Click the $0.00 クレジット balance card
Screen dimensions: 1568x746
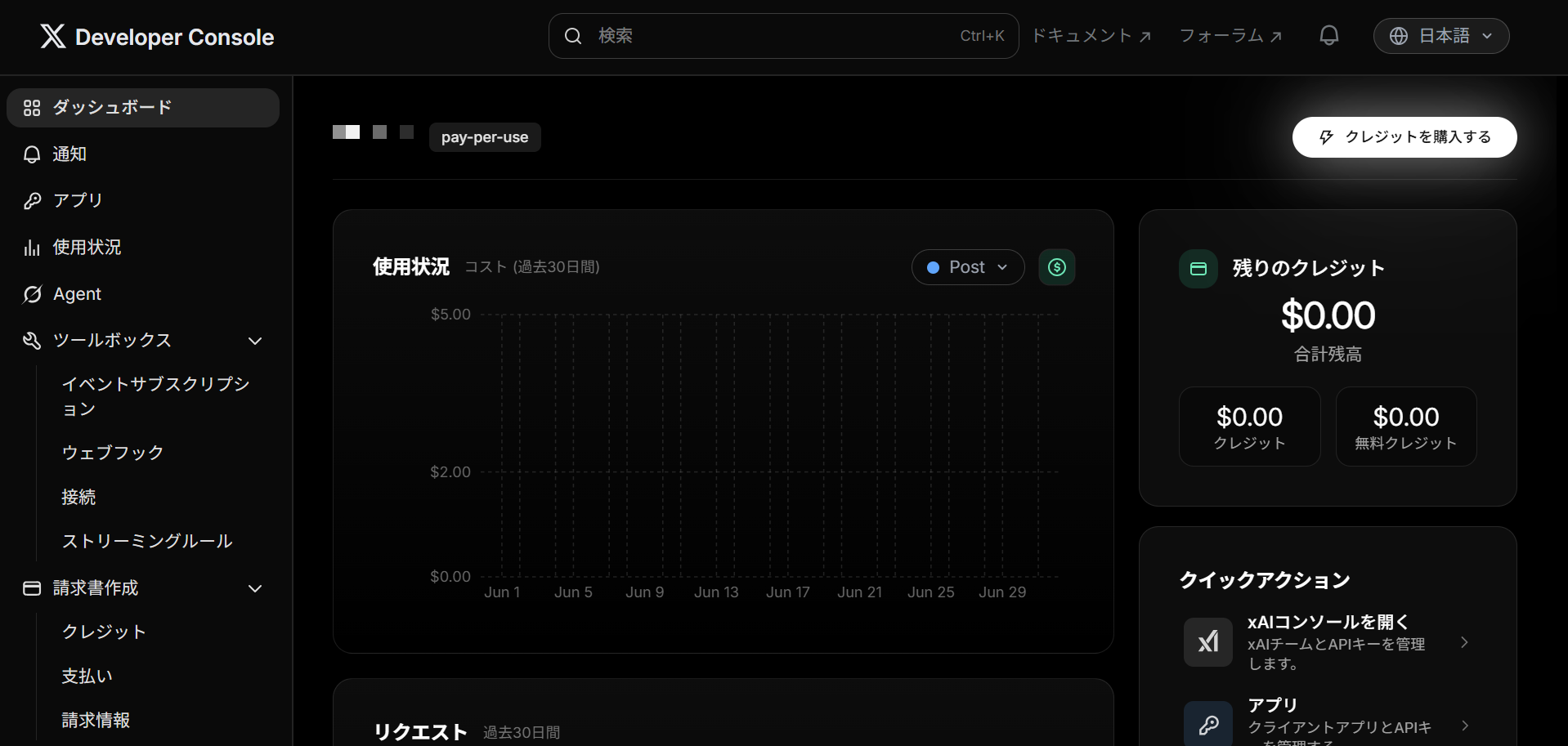pyautogui.click(x=1249, y=427)
